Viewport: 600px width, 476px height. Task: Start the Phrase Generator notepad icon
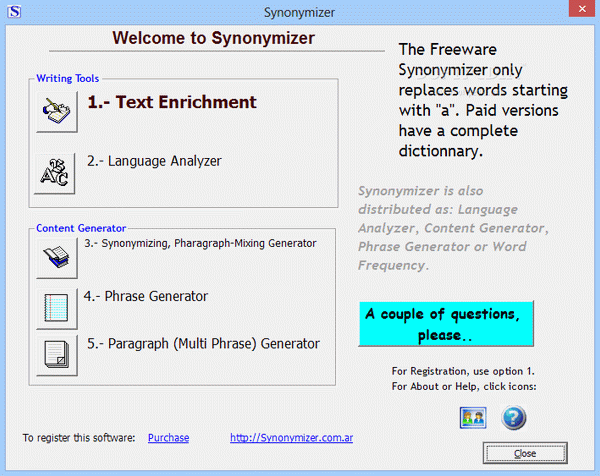(57, 308)
